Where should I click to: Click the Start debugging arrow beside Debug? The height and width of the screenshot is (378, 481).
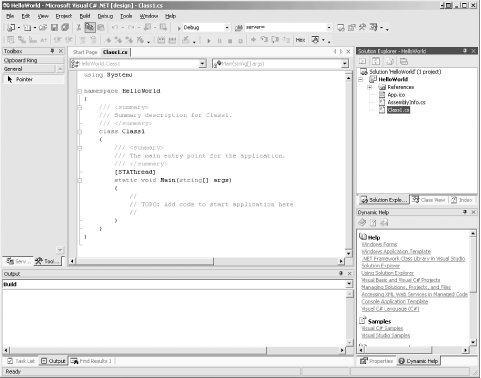click(179, 28)
